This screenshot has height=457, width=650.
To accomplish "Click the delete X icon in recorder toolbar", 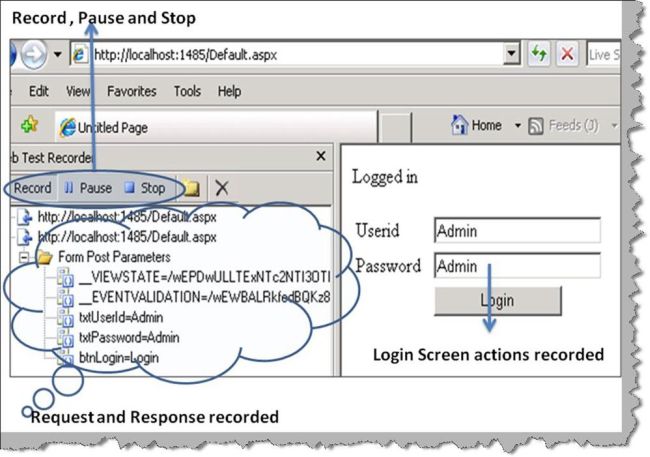I will click(222, 188).
